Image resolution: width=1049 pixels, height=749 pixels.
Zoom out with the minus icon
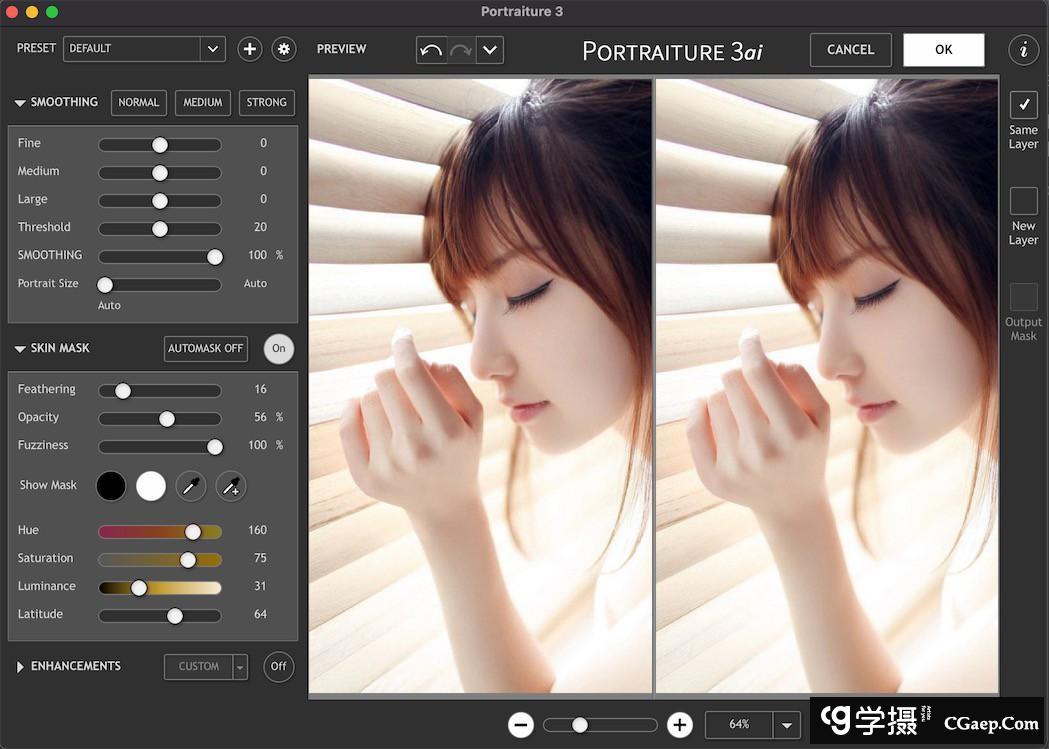521,725
